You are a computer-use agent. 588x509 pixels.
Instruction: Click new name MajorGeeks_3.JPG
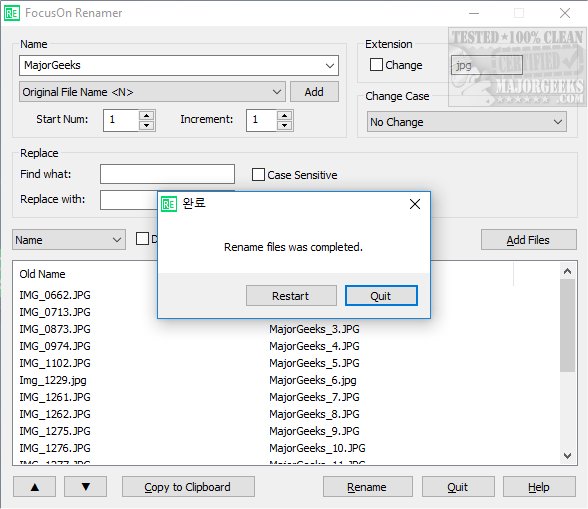(314, 329)
